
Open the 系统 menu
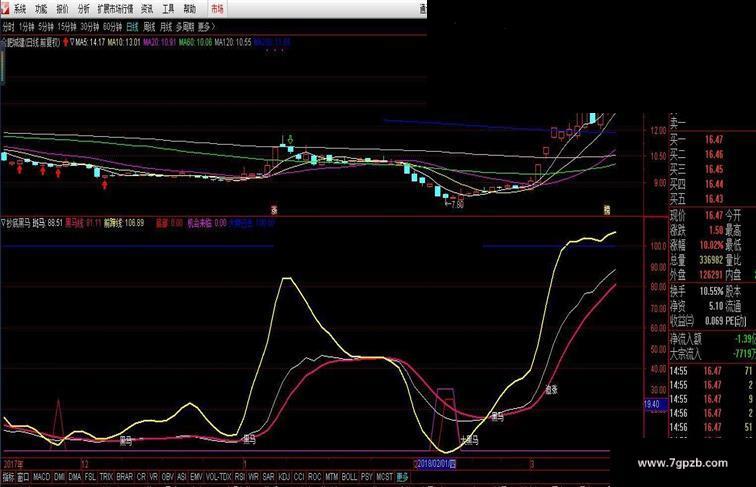pyautogui.click(x=20, y=9)
